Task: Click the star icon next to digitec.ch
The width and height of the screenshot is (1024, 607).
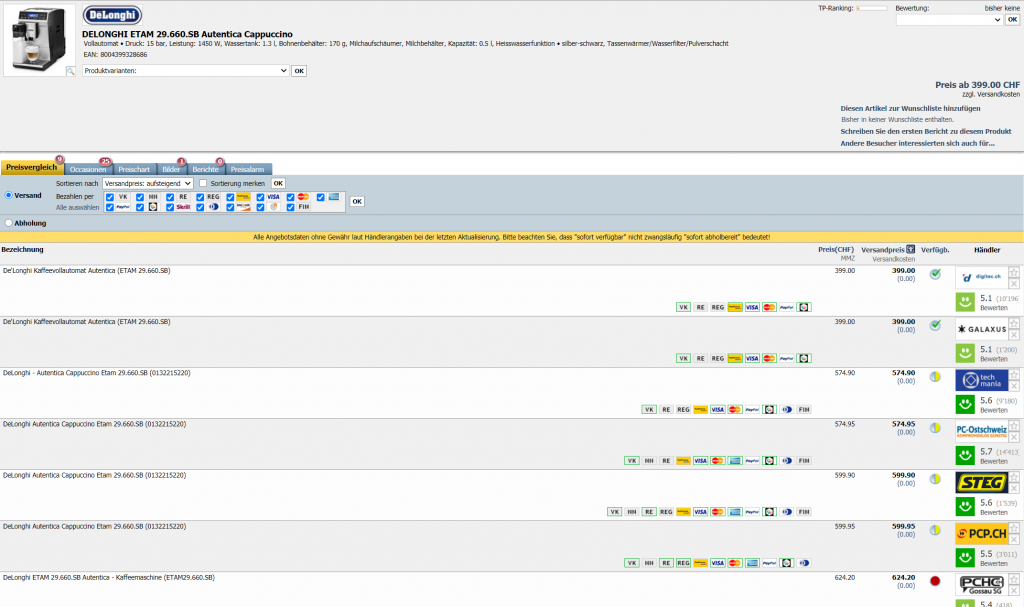Action: [x=1014, y=272]
